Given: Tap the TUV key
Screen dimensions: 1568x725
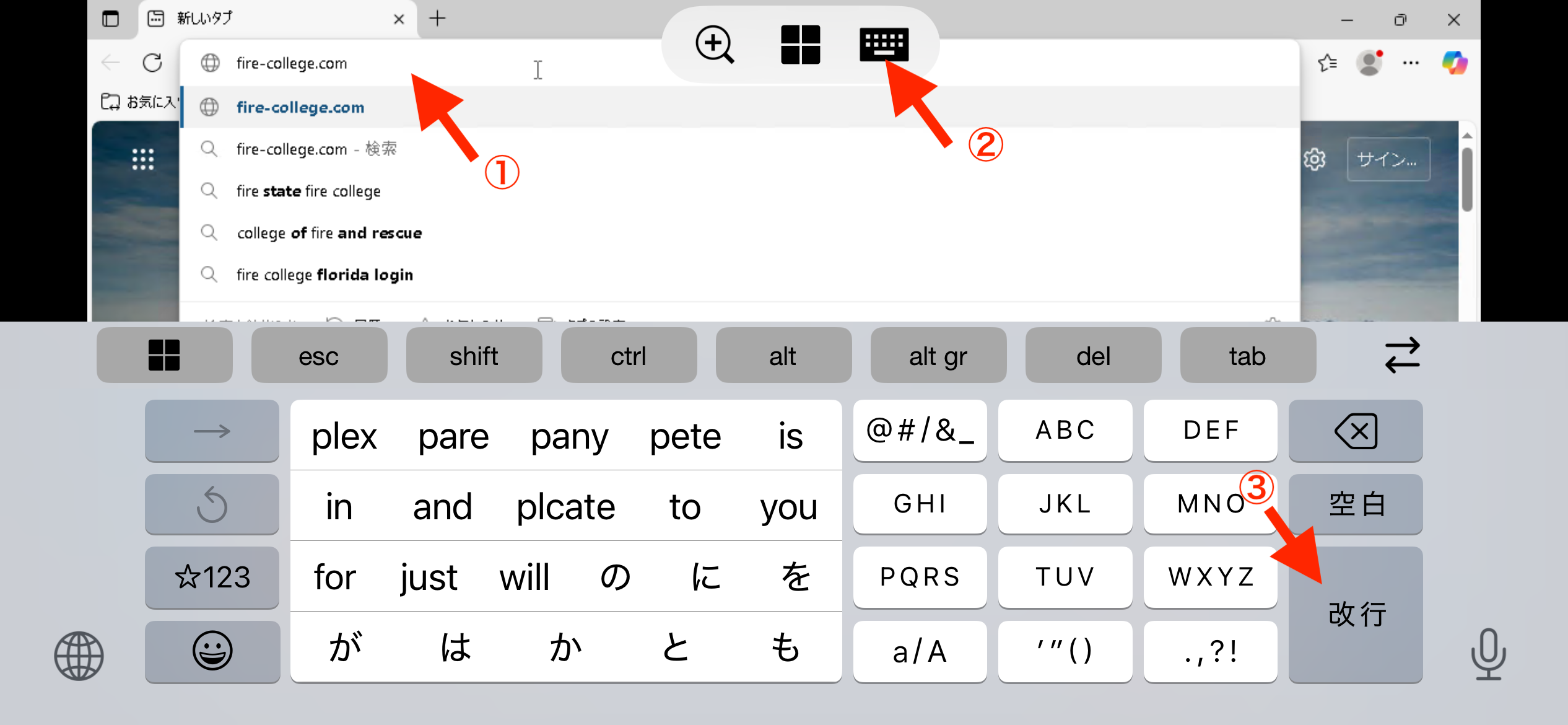Looking at the screenshot, I should click(1065, 578).
